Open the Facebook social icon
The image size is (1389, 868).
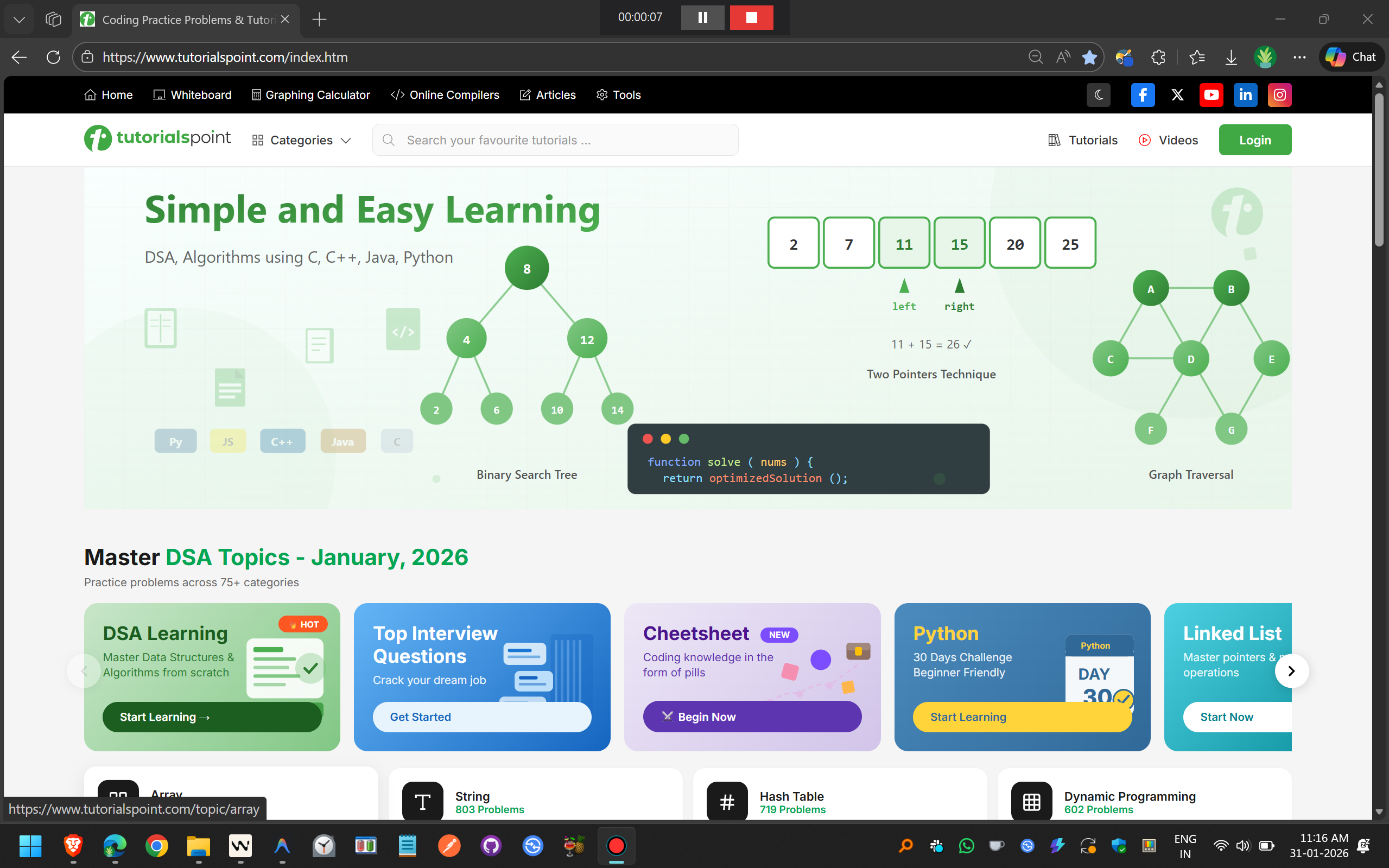pyautogui.click(x=1142, y=94)
